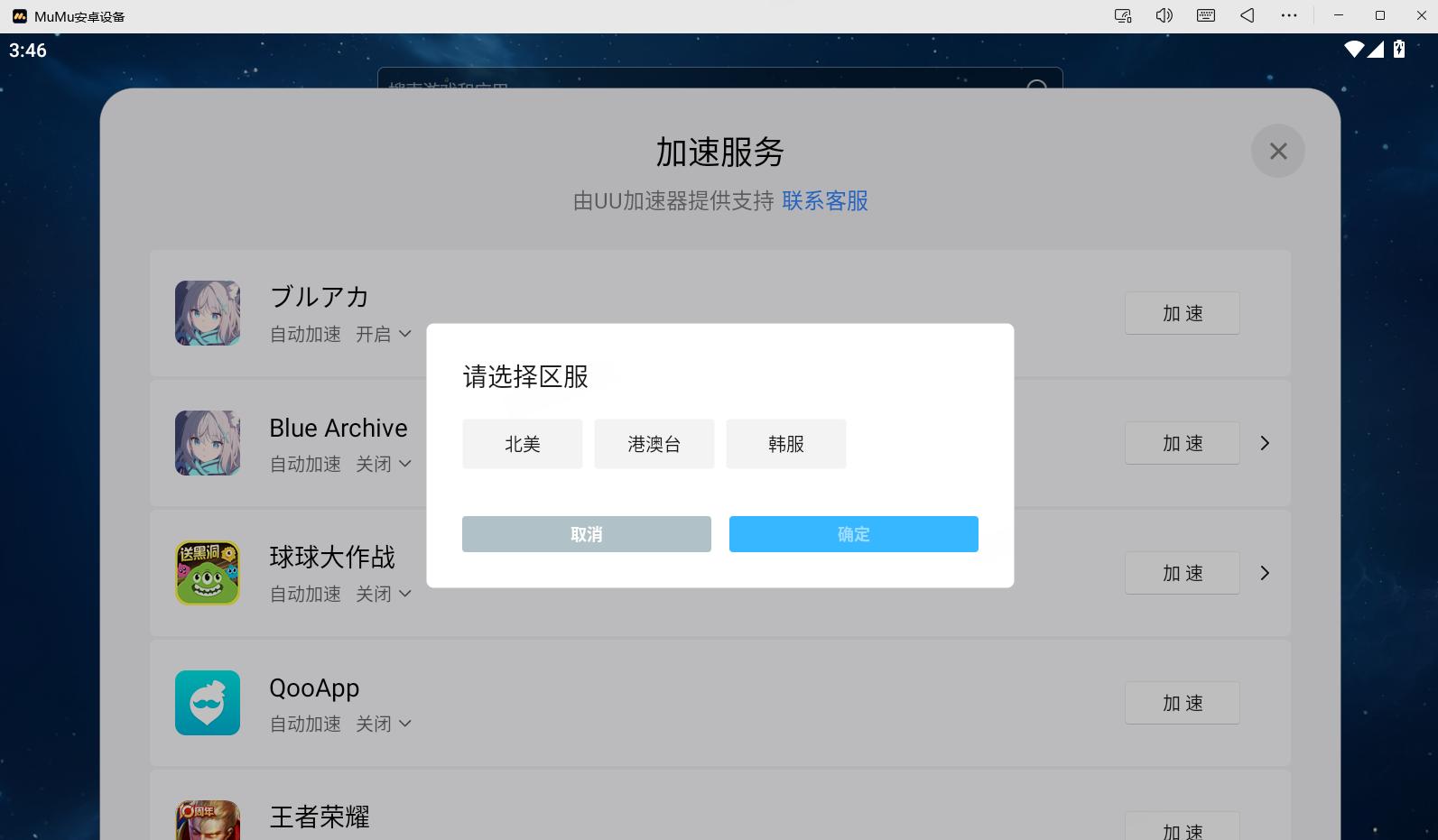Click the ブルアカ game icon

pyautogui.click(x=208, y=313)
